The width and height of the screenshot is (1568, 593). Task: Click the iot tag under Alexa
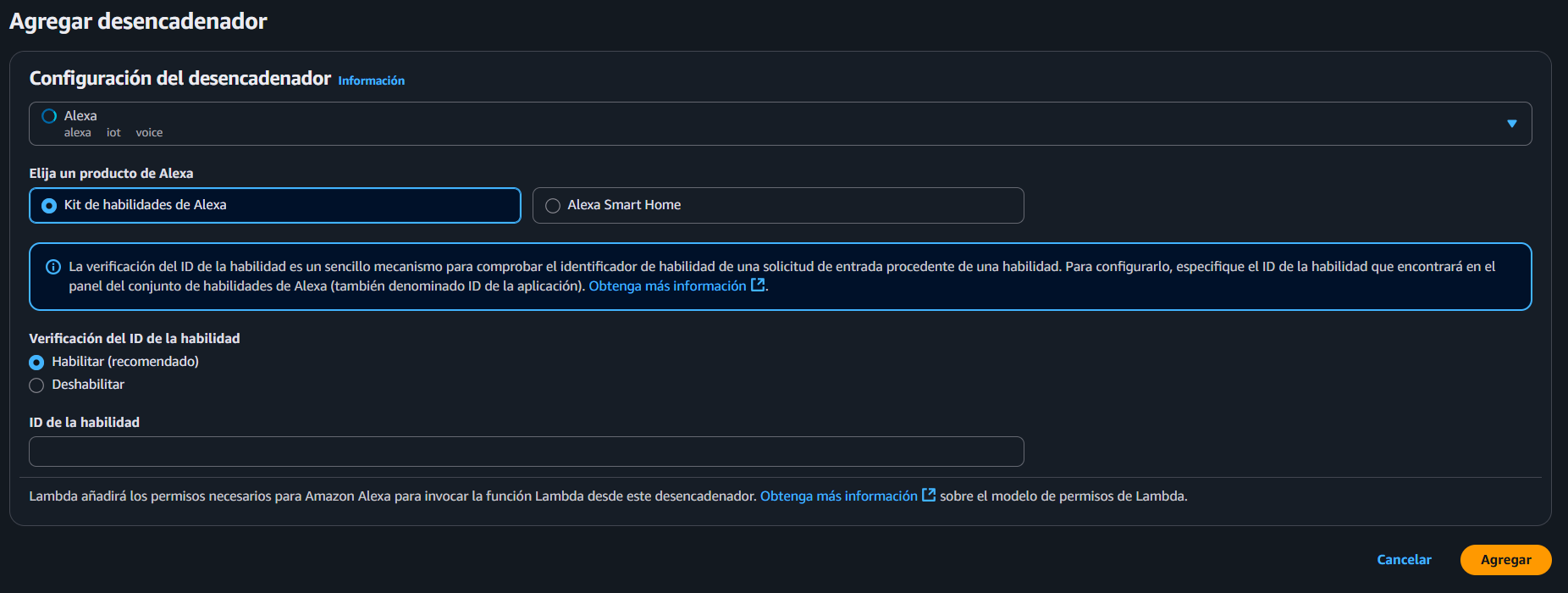[113, 133]
